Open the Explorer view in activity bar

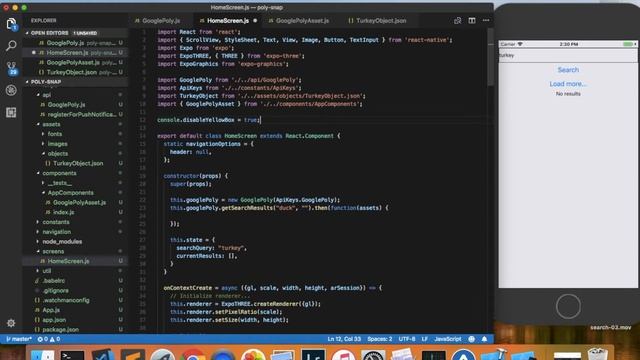tap(11, 24)
